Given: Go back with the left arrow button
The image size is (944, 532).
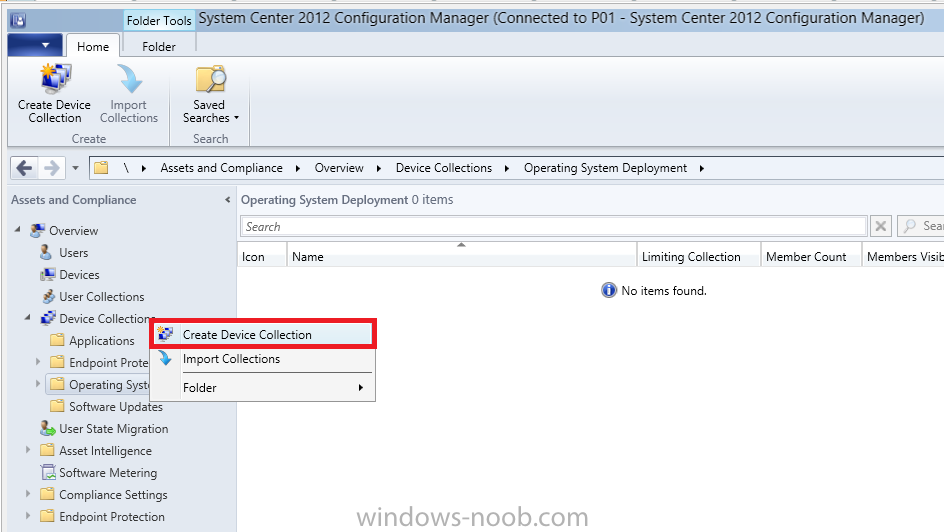Looking at the screenshot, I should pyautogui.click(x=25, y=168).
